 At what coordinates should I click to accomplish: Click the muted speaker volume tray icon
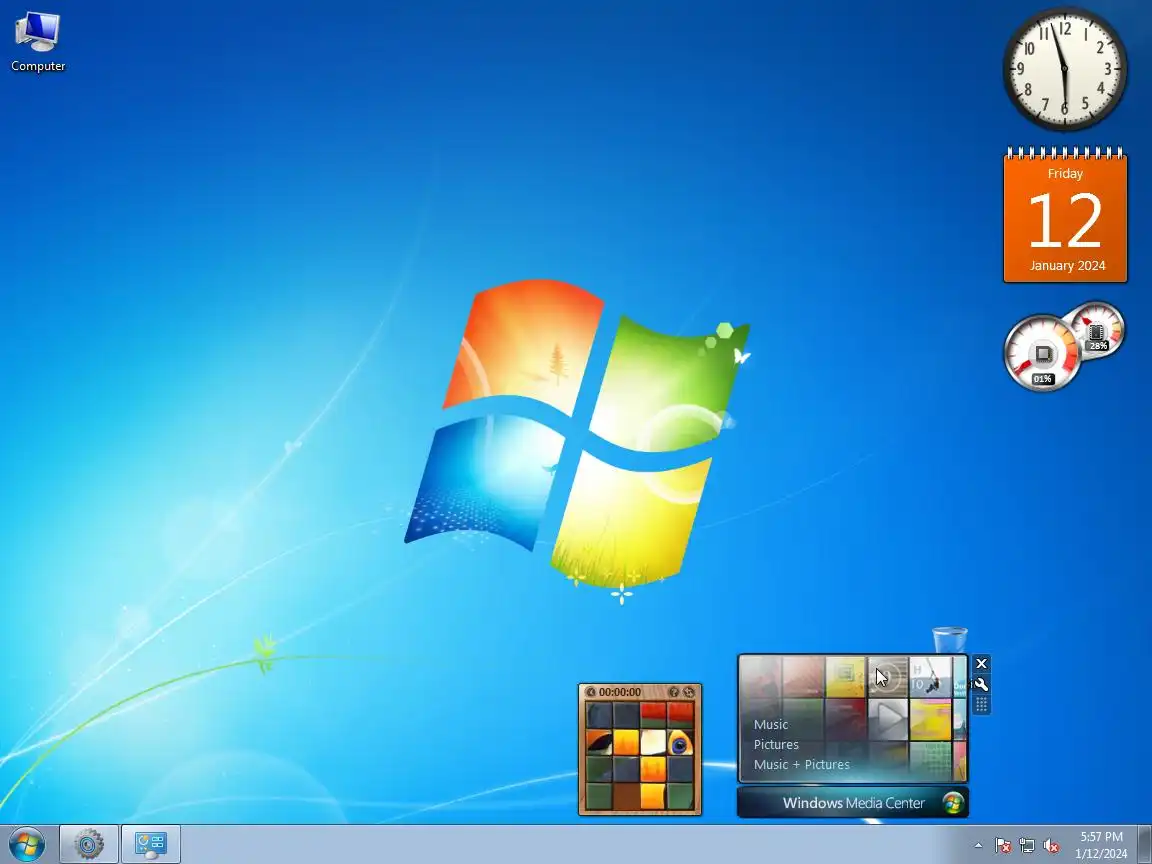tap(1051, 846)
